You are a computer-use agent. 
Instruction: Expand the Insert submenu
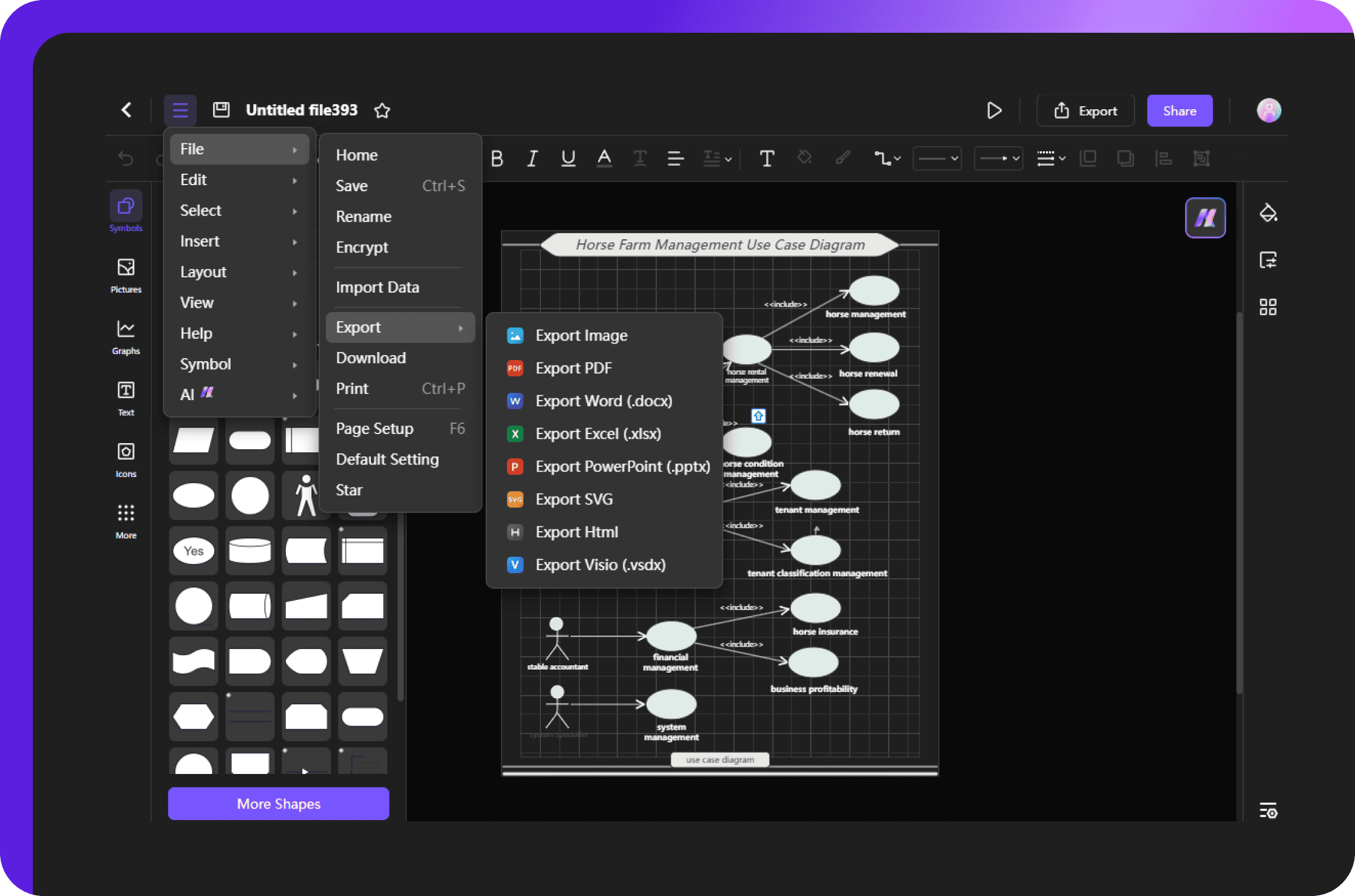tap(239, 242)
